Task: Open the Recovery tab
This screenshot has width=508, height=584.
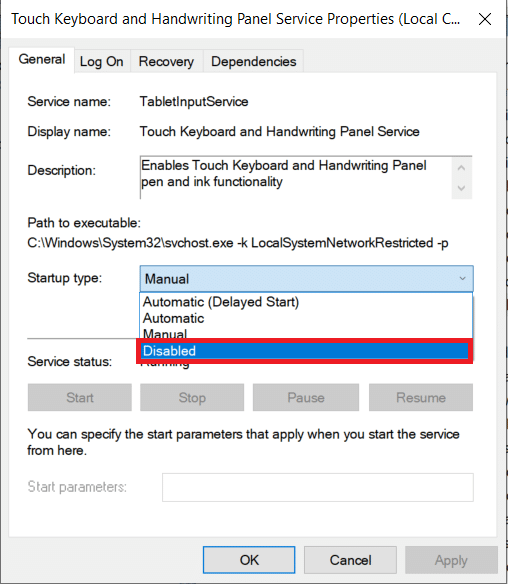Action: pyautogui.click(x=166, y=61)
